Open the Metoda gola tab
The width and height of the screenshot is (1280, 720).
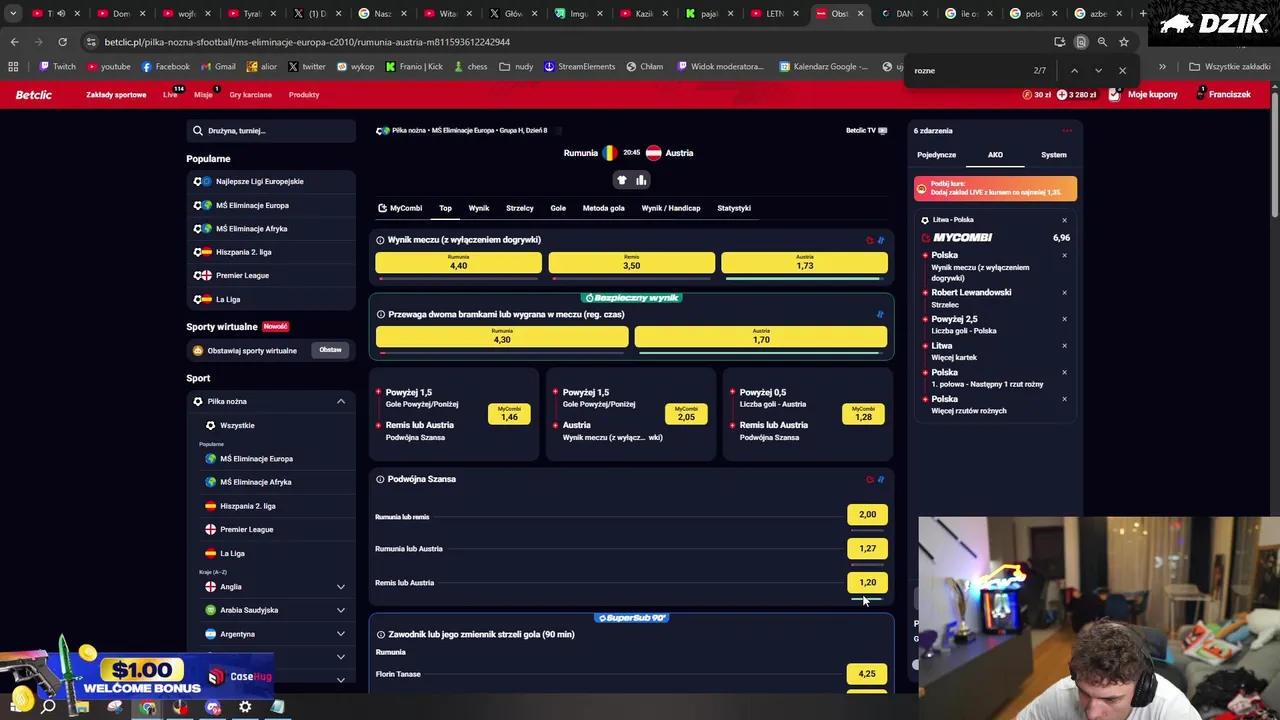[x=604, y=208]
